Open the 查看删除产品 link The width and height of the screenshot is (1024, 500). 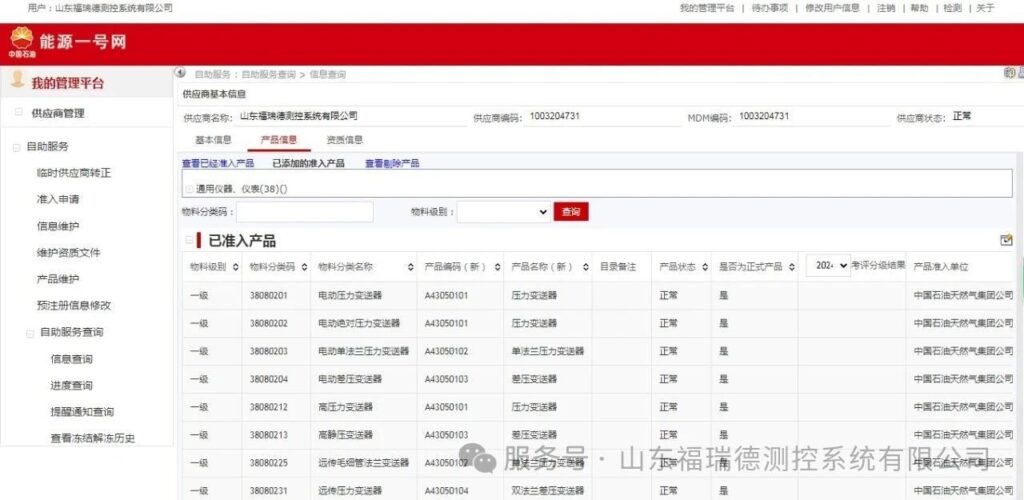pos(392,164)
